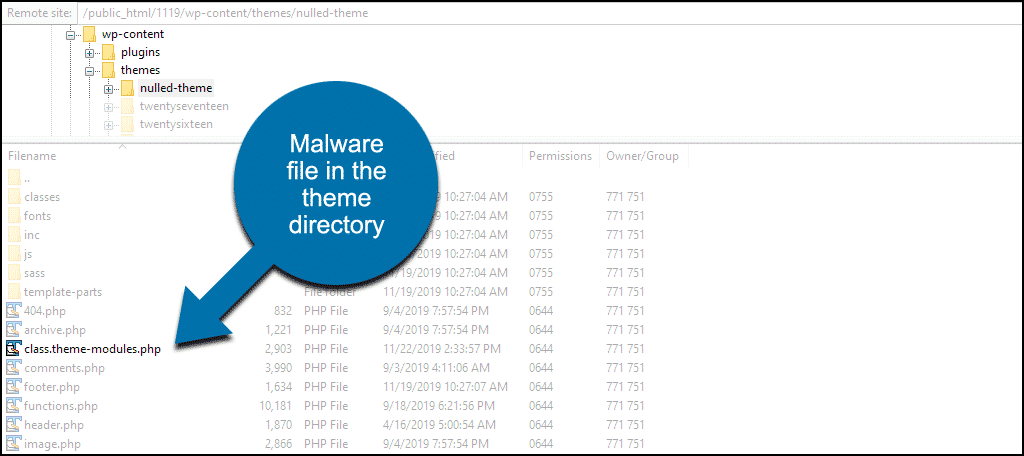Click the archive.php file icon
Image resolution: width=1024 pixels, height=456 pixels.
[14, 330]
